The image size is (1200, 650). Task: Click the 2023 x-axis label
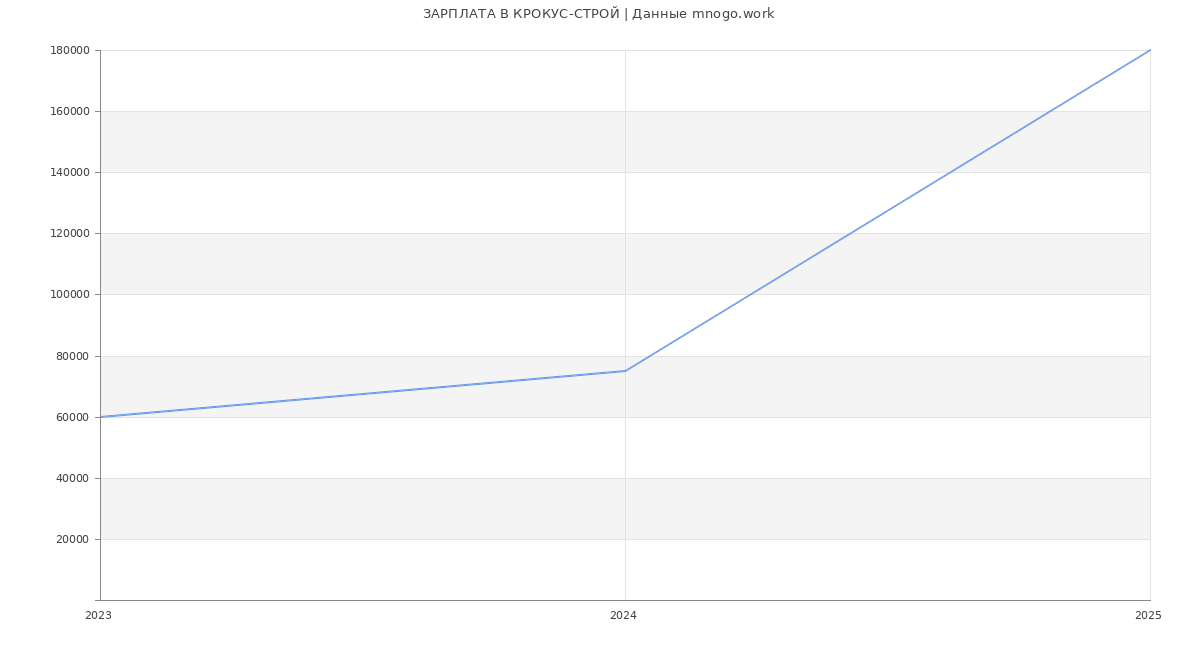[99, 616]
